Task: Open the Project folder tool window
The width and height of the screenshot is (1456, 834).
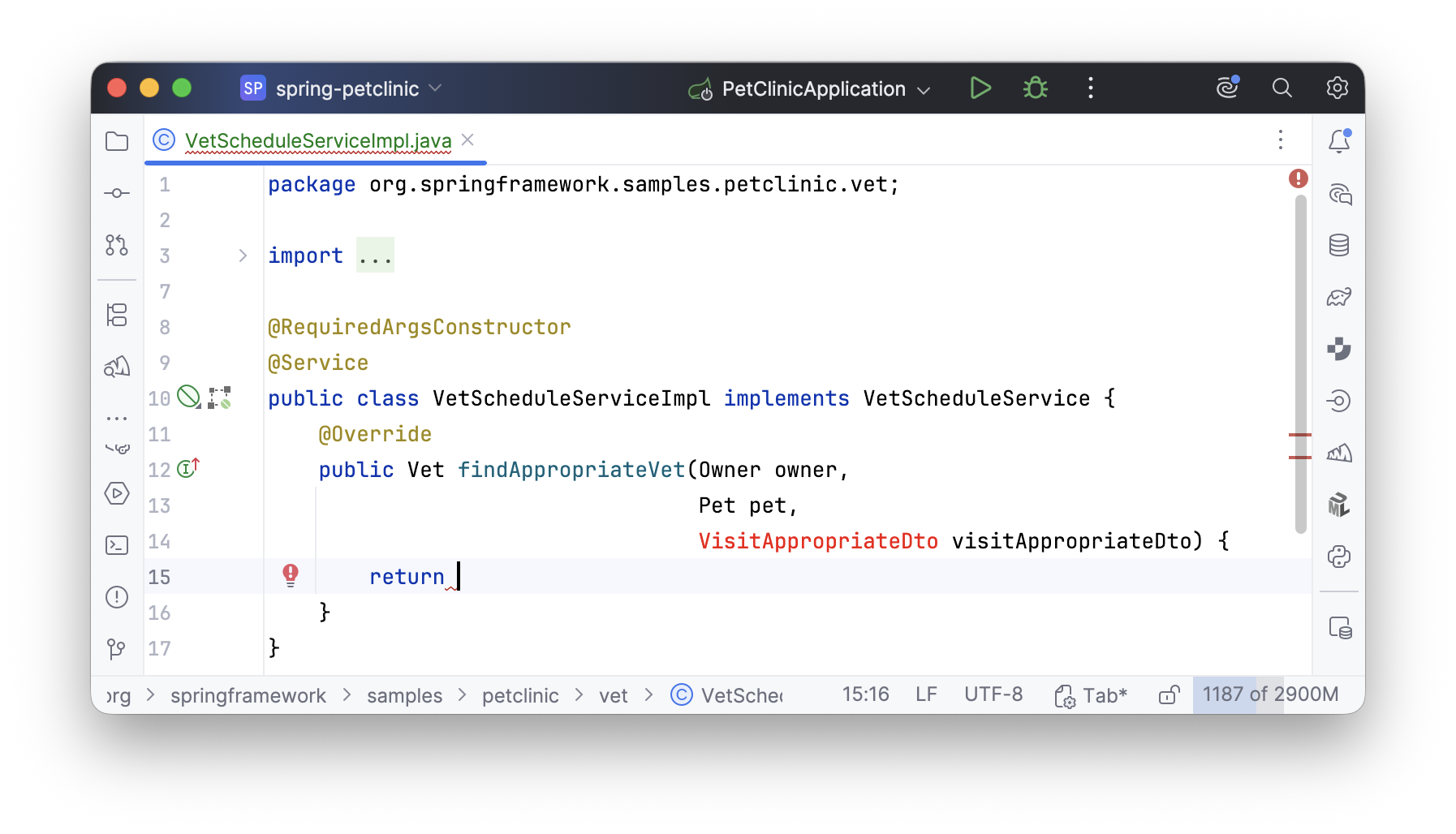Action: (x=117, y=141)
